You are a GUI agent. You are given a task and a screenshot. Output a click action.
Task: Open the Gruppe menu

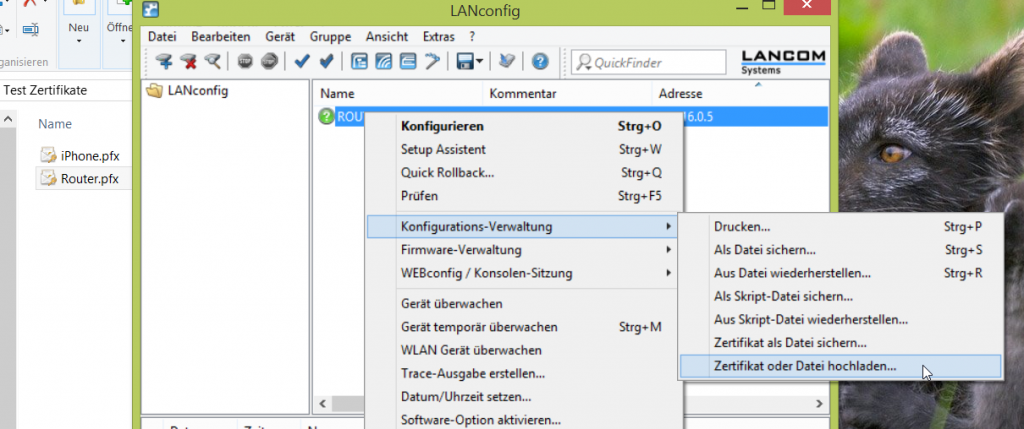(330, 37)
